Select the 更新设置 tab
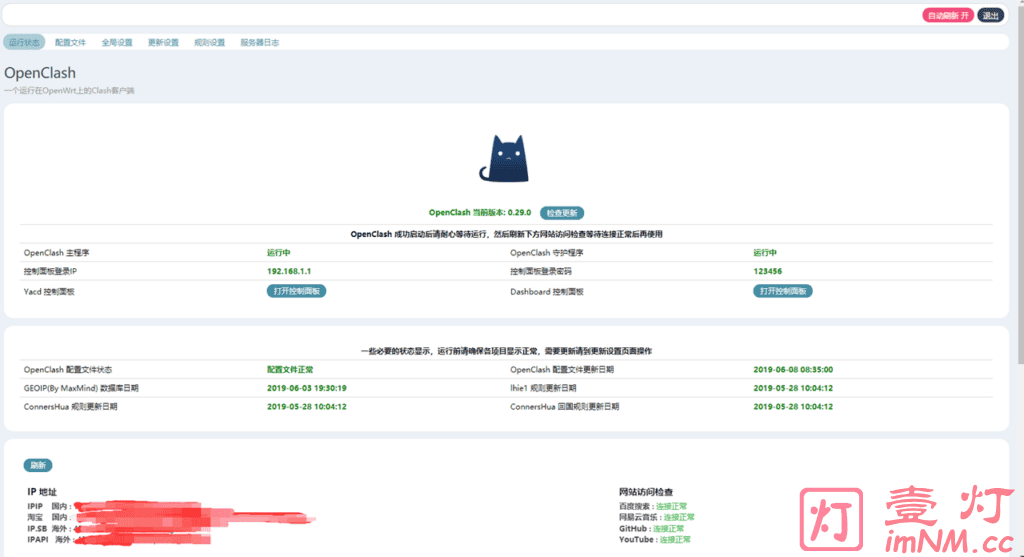 click(163, 43)
